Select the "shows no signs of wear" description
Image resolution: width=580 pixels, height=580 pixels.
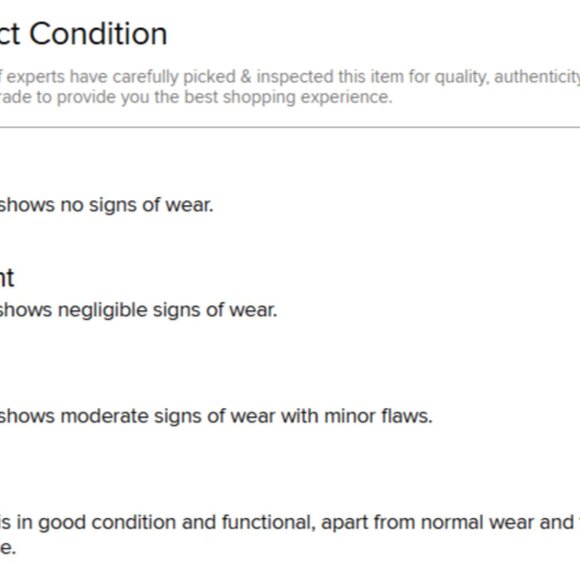pos(107,205)
